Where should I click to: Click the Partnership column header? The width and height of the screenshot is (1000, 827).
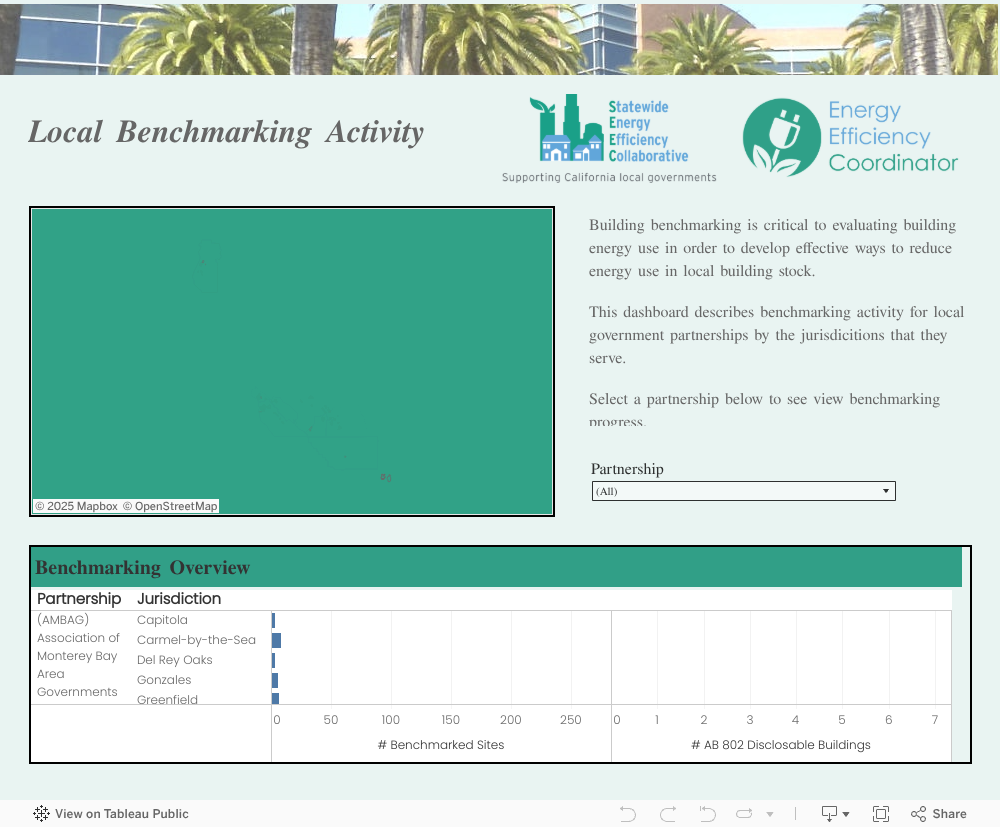coord(79,599)
